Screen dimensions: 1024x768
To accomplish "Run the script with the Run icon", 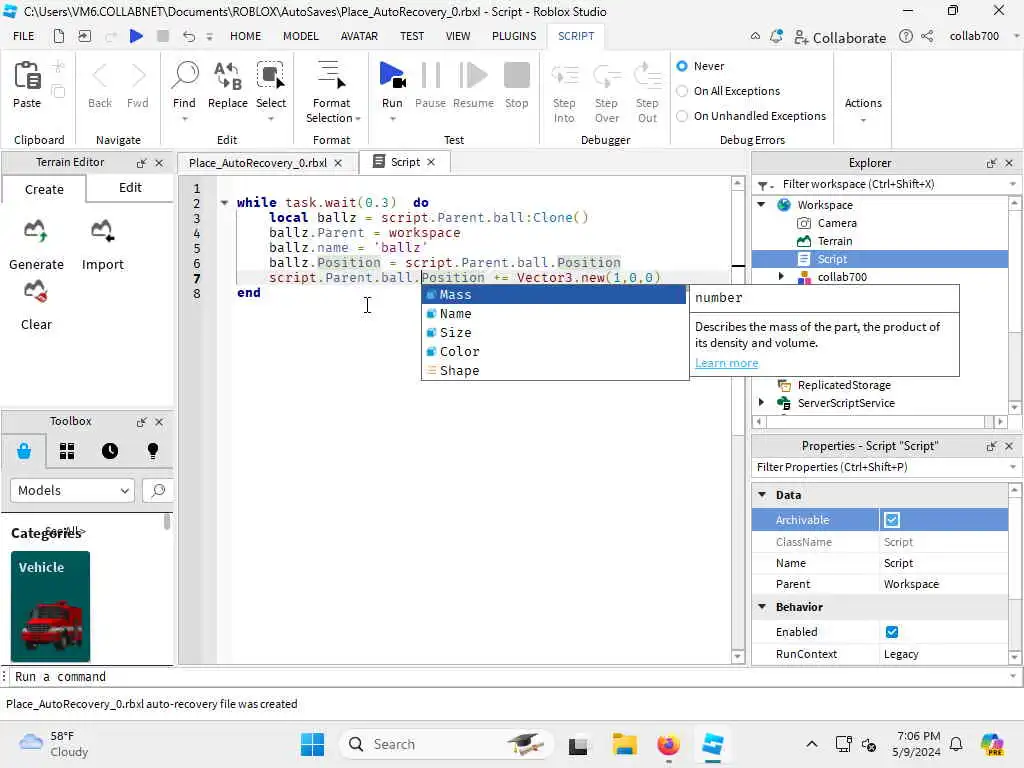I will pos(392,76).
